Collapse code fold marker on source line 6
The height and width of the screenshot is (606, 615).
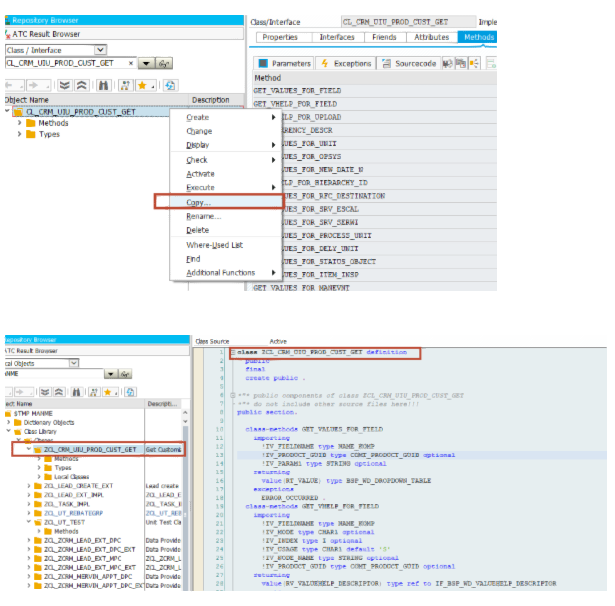pos(233,395)
